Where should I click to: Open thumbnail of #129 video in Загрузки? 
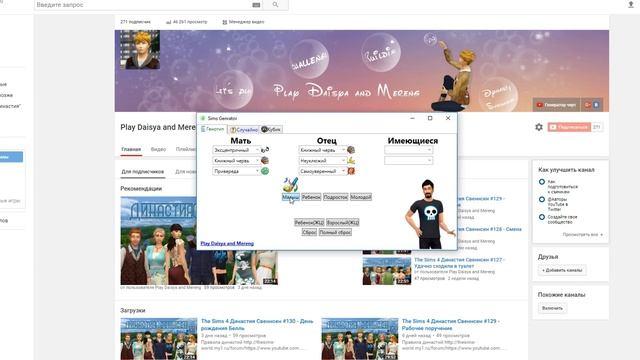click(360, 339)
